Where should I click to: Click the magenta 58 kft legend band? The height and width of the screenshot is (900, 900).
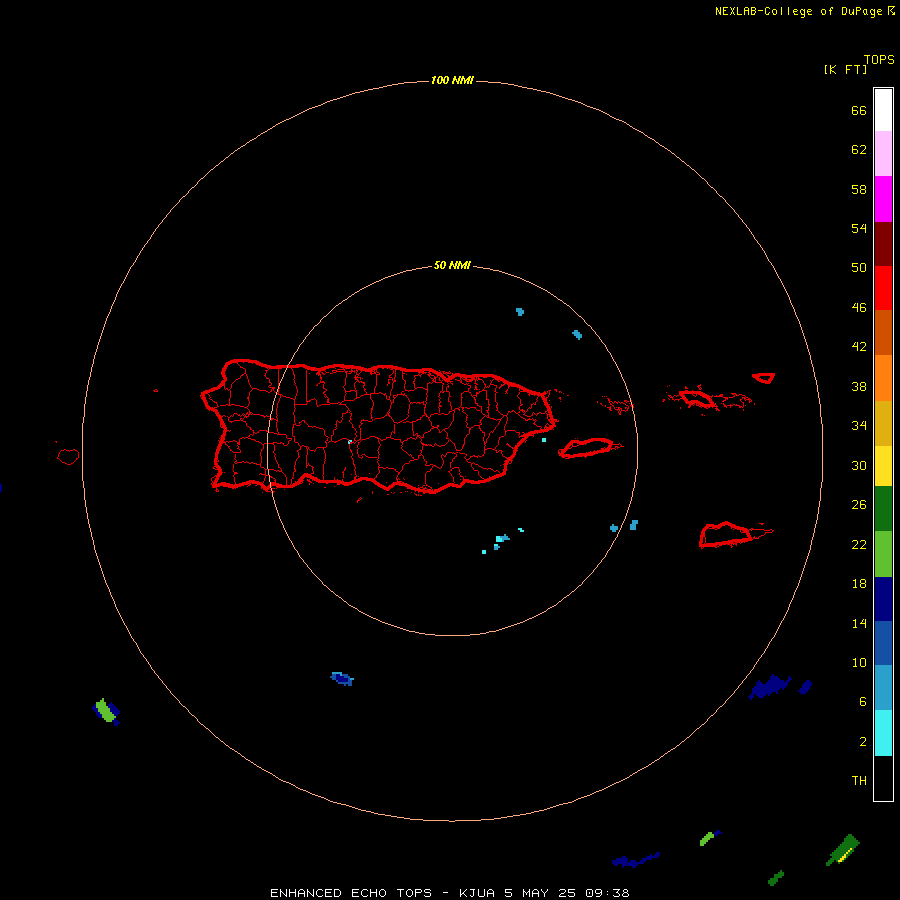click(x=883, y=199)
